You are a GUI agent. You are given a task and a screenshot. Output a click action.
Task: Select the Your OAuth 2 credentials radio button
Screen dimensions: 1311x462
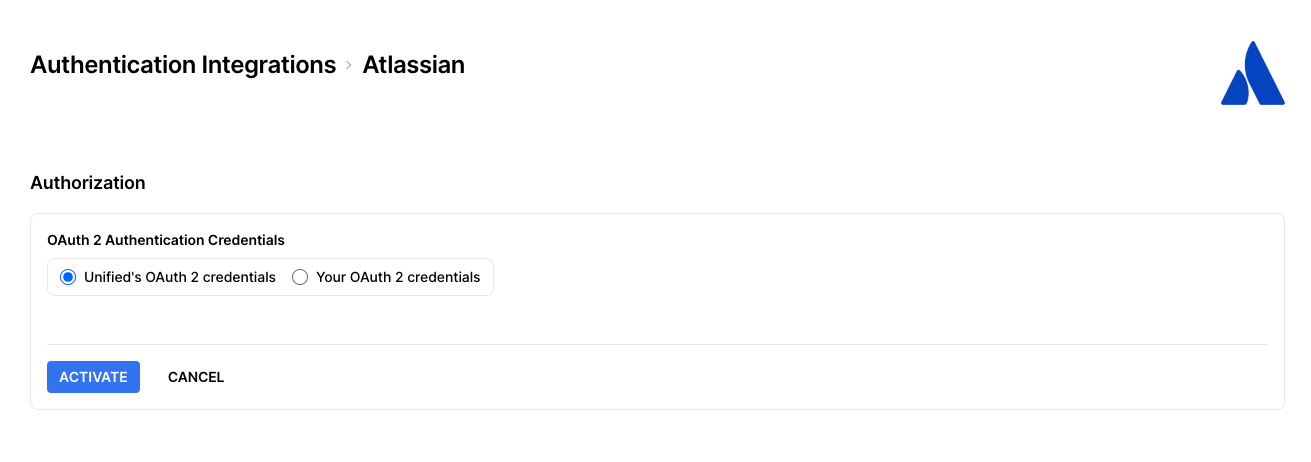click(300, 277)
